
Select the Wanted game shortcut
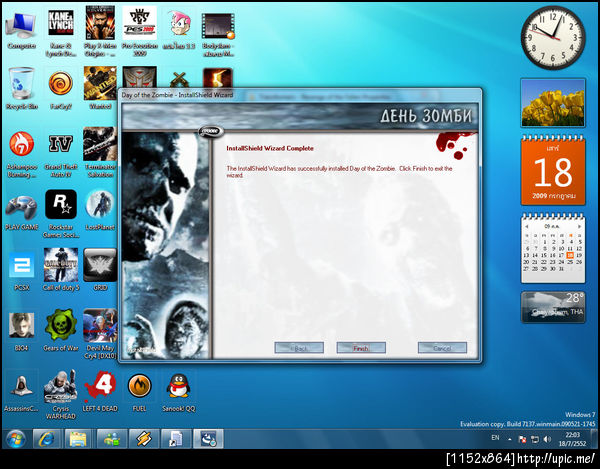click(x=100, y=88)
